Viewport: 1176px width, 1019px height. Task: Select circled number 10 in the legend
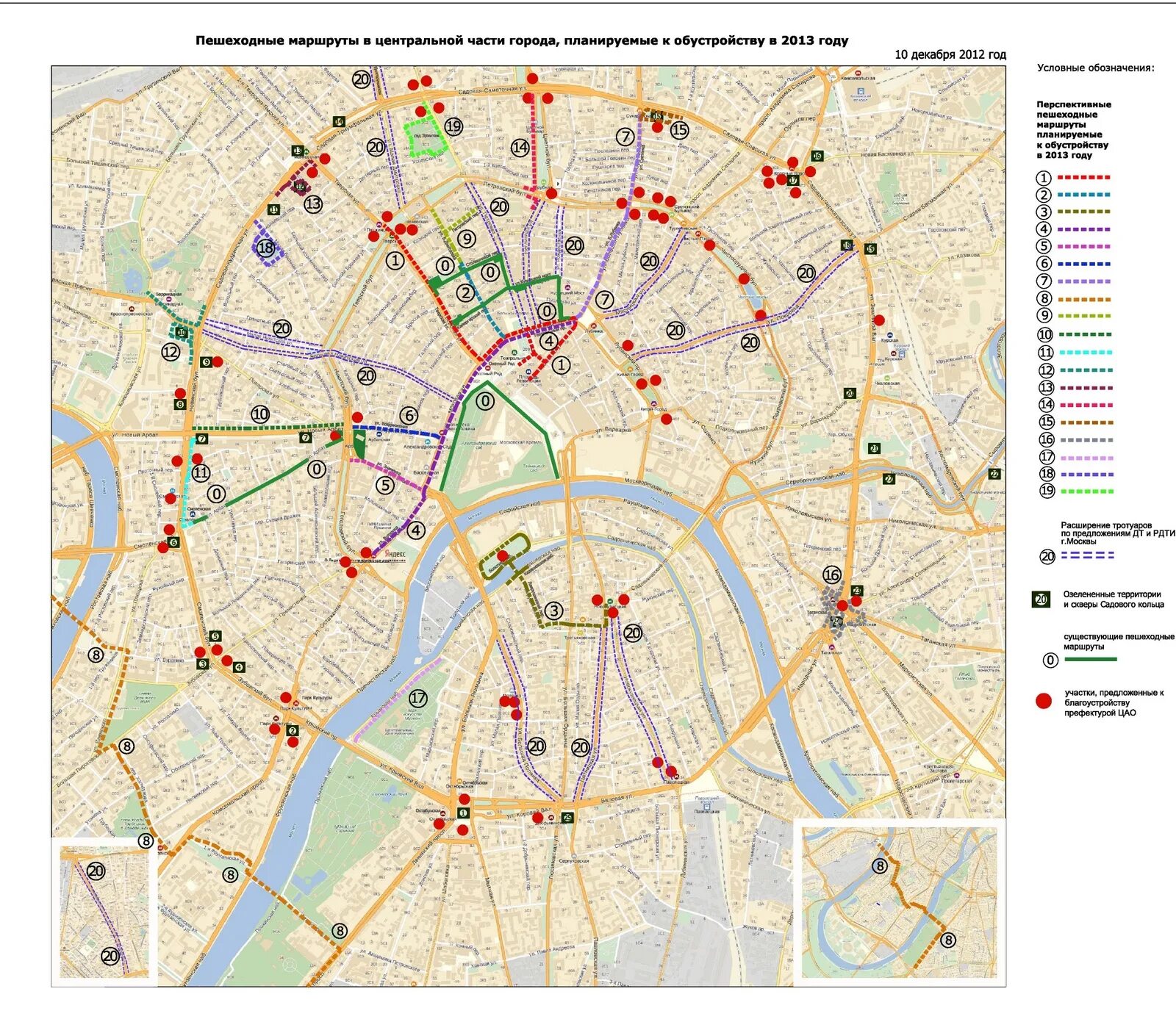[1045, 334]
